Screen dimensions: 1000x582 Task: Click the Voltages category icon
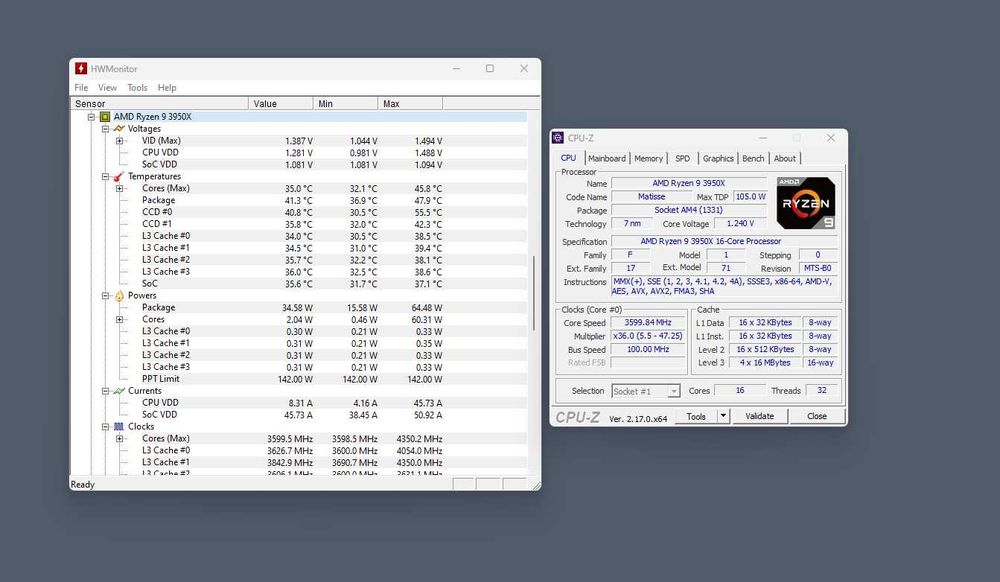tap(119, 129)
